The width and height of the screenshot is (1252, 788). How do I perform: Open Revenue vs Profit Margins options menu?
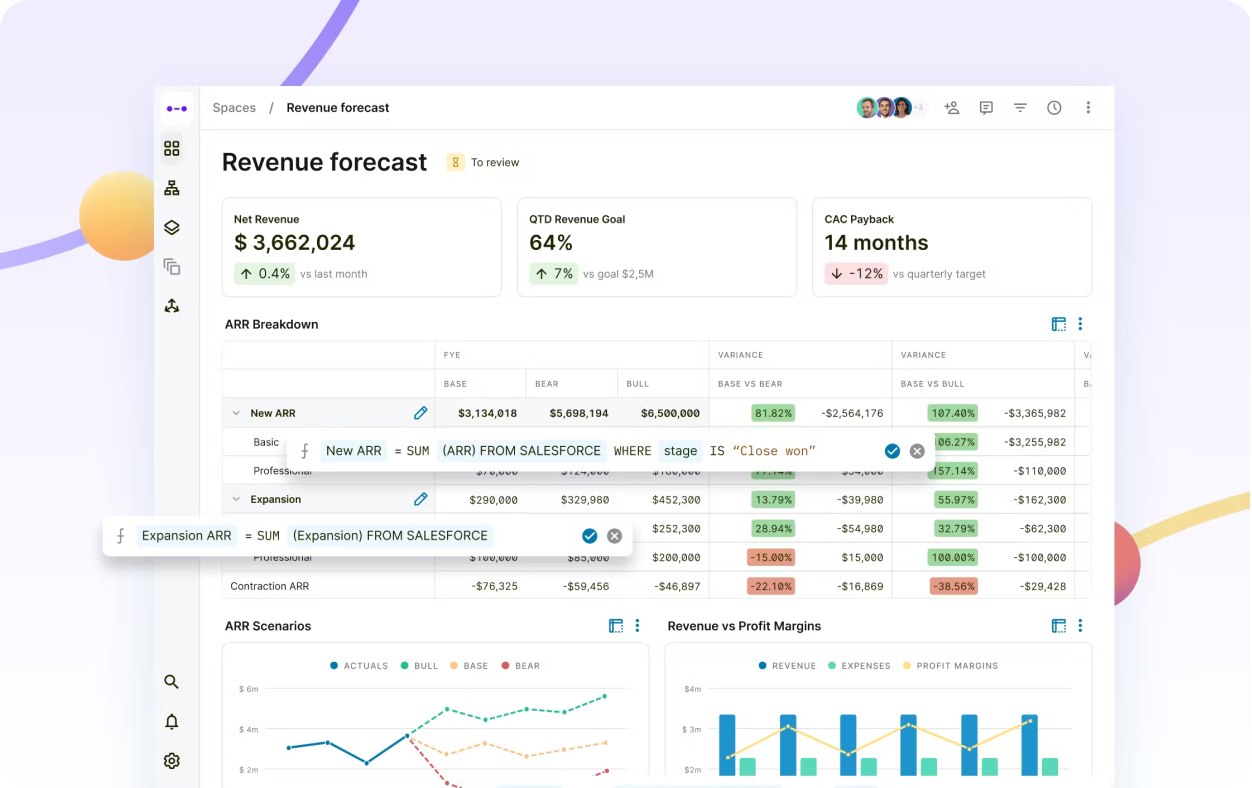click(x=1080, y=626)
